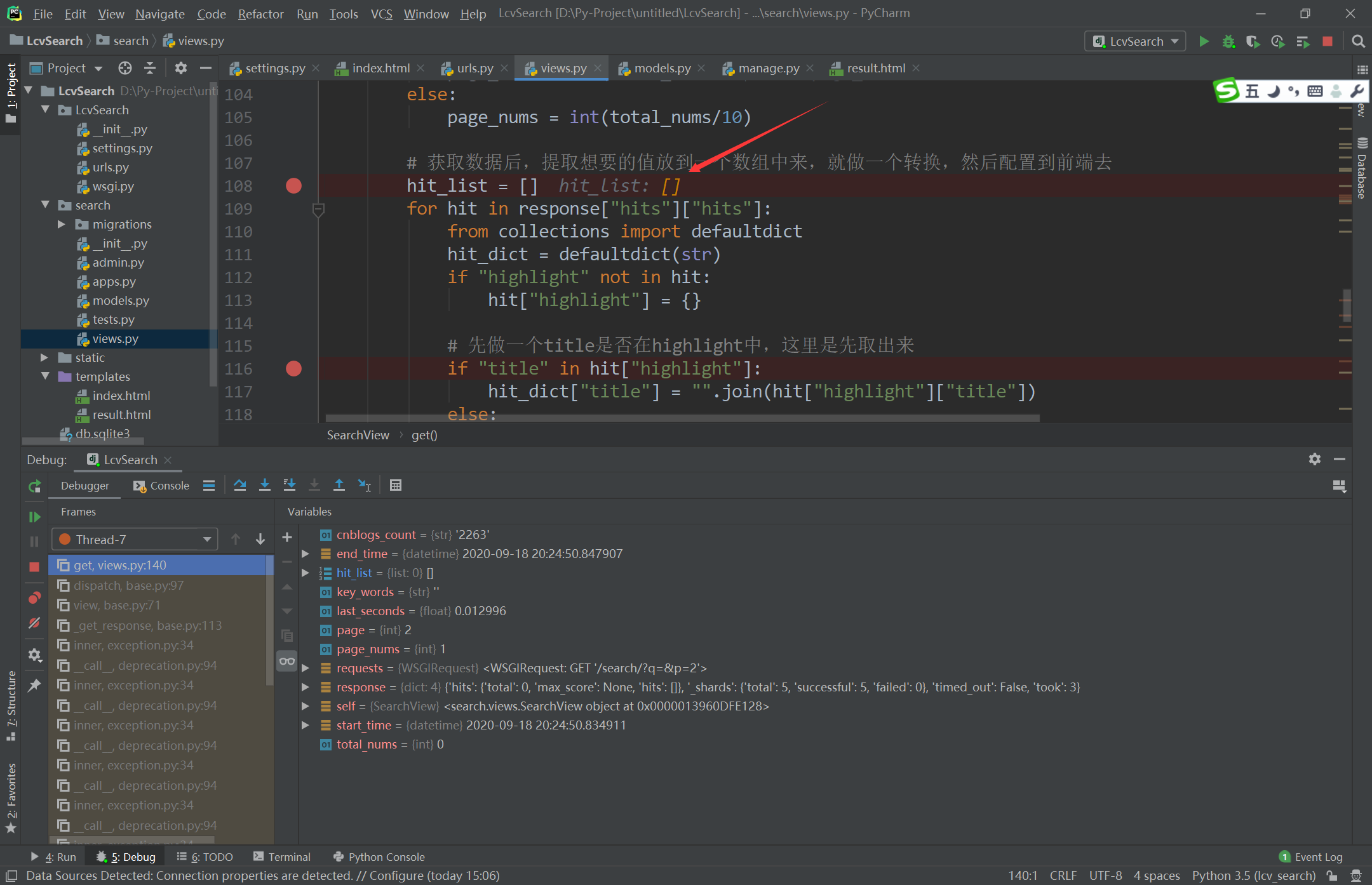Add a new watch with the plus icon
1372x885 pixels.
[287, 537]
